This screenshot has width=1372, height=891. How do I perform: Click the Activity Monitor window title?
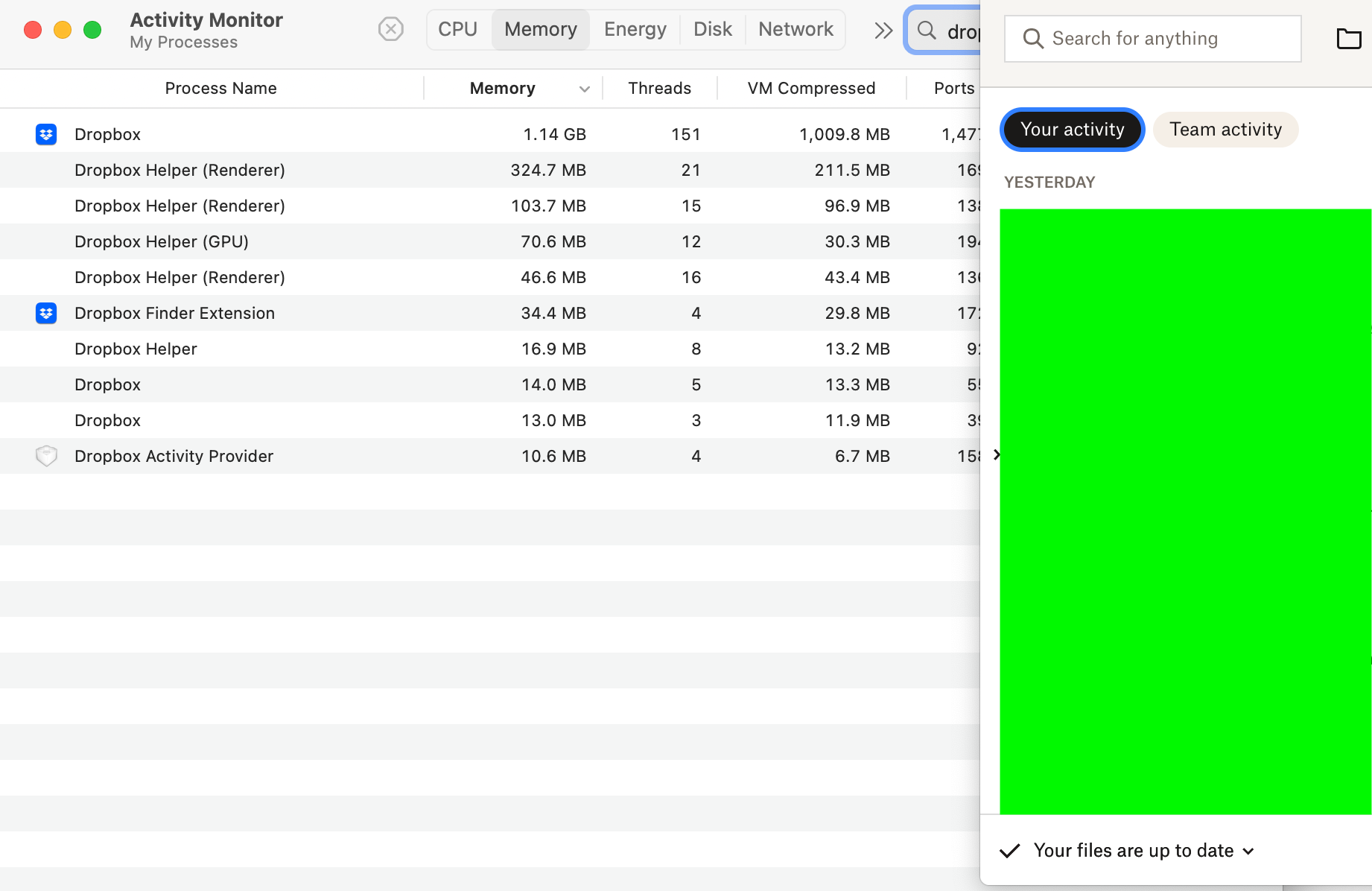(x=206, y=20)
